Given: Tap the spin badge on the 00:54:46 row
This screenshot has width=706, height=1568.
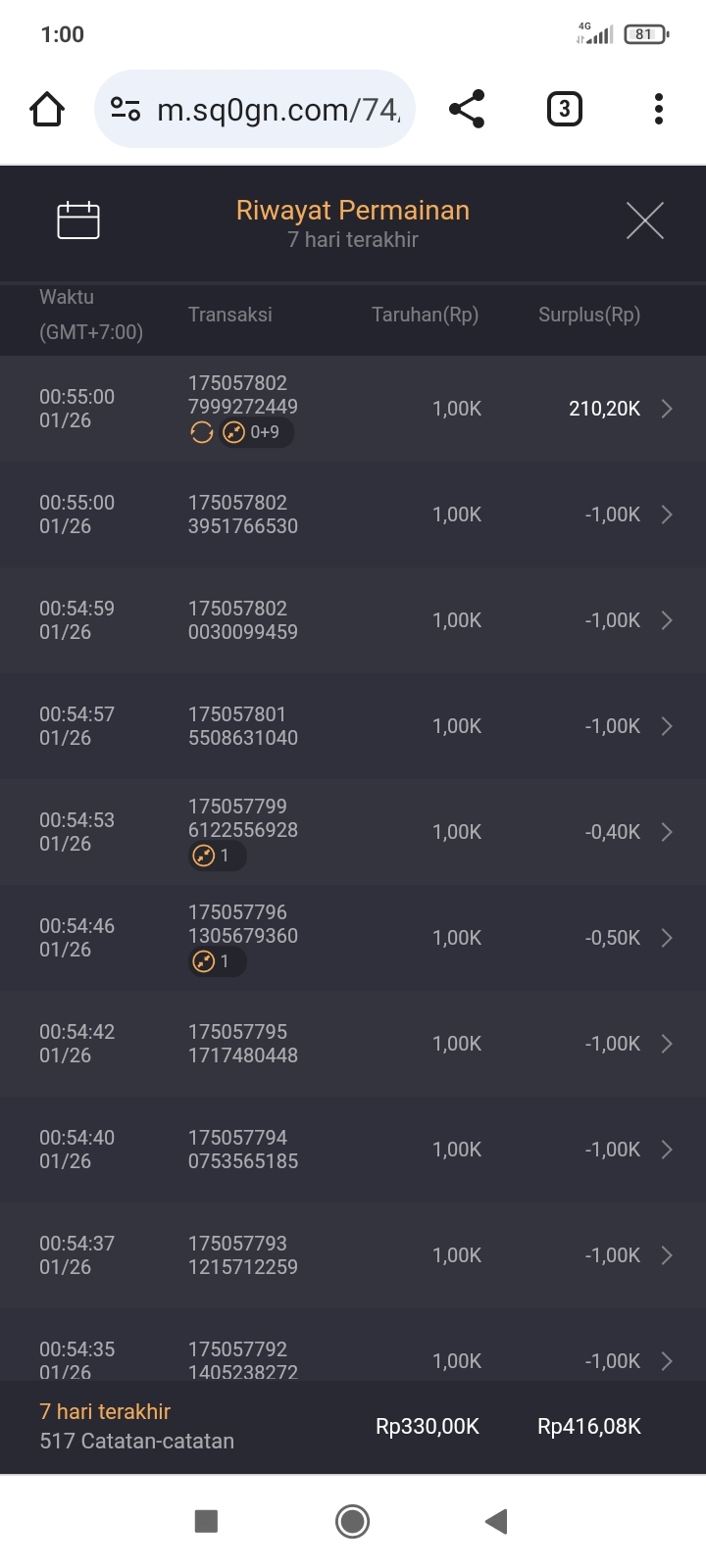Looking at the screenshot, I should (216, 961).
